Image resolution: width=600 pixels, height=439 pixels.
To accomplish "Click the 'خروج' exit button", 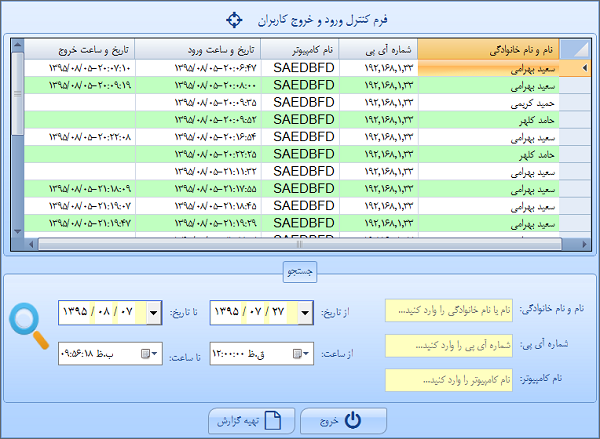I will (338, 421).
